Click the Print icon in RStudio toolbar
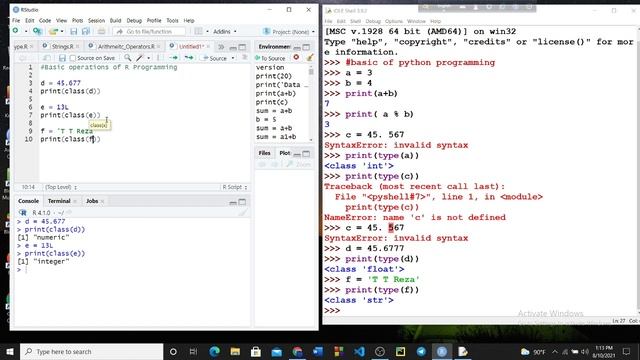This screenshot has height=360, width=640. [101, 31]
